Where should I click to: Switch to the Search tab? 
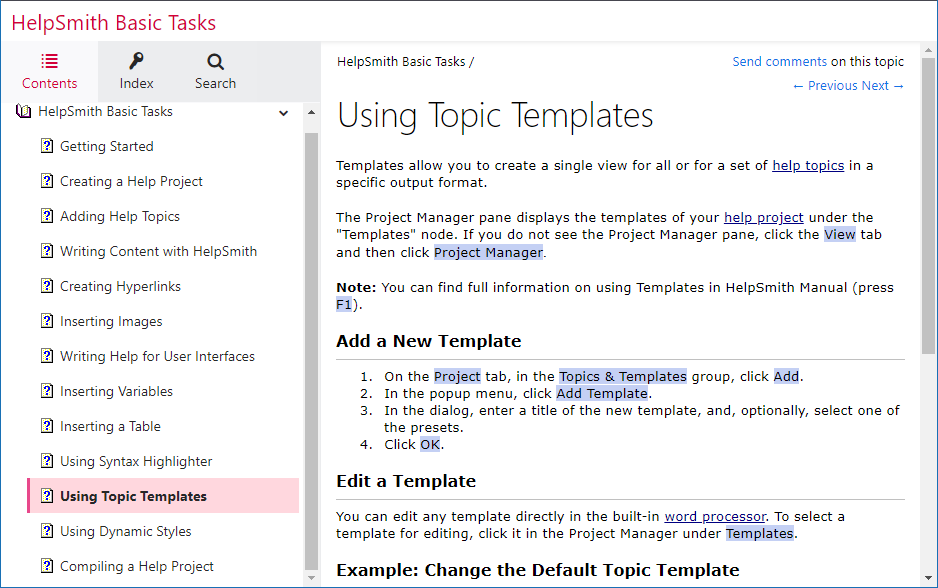click(215, 71)
